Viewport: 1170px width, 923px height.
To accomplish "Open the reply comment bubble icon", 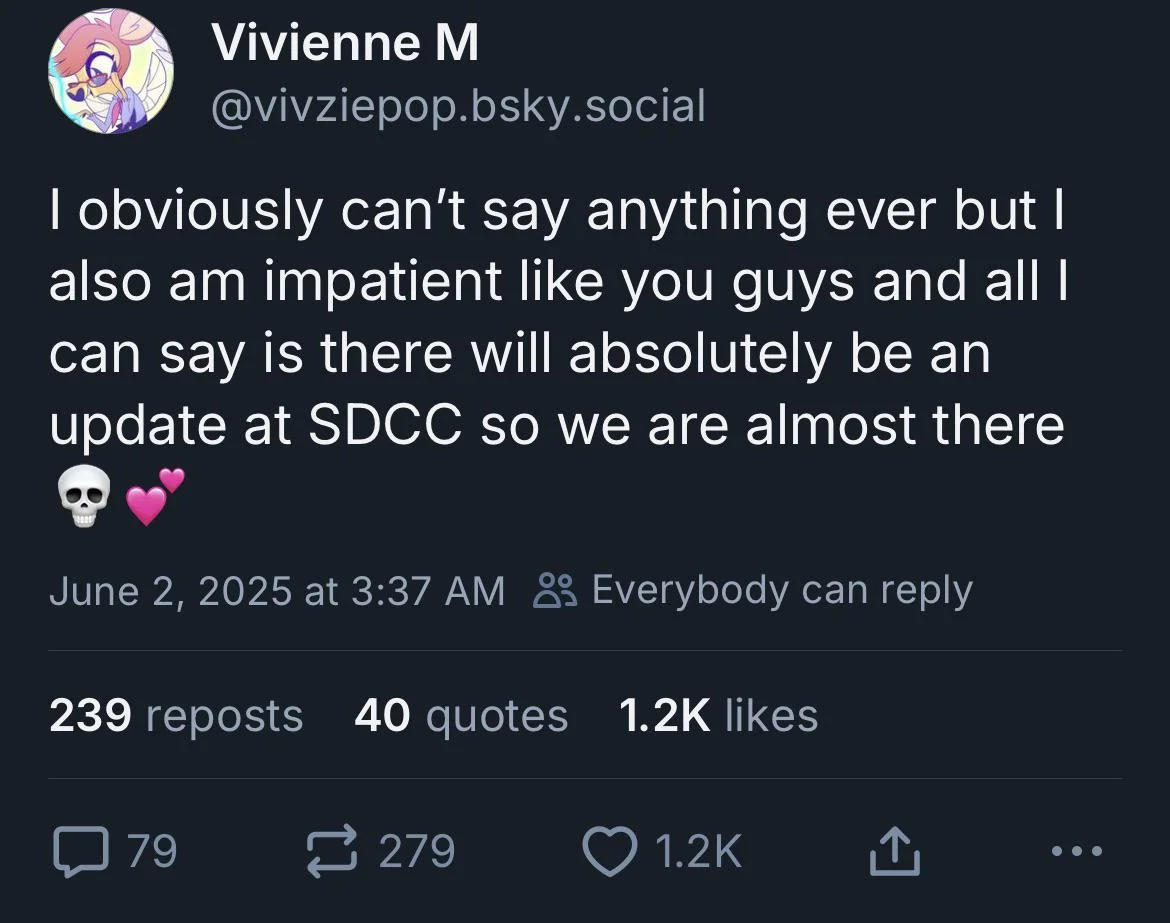I will coord(79,851).
